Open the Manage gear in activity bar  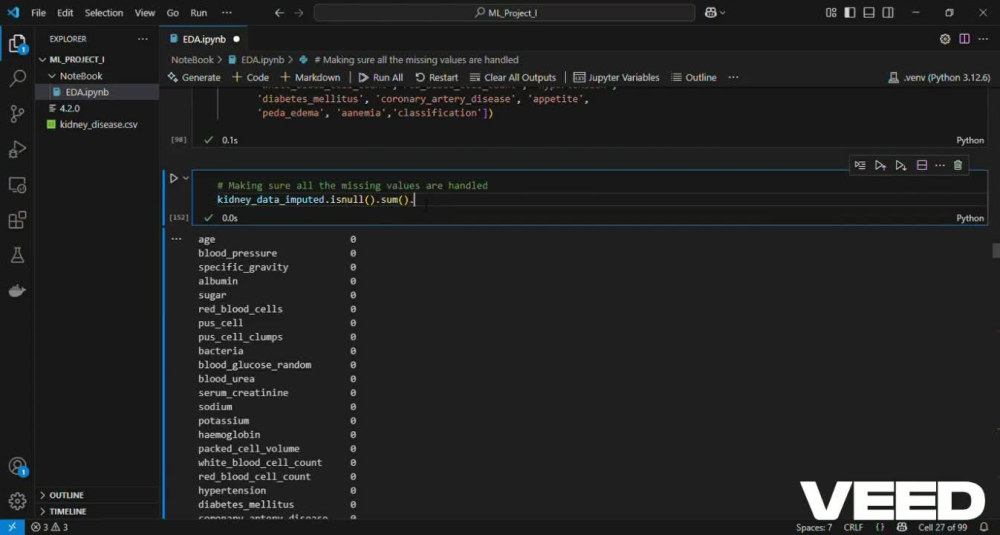point(17,501)
